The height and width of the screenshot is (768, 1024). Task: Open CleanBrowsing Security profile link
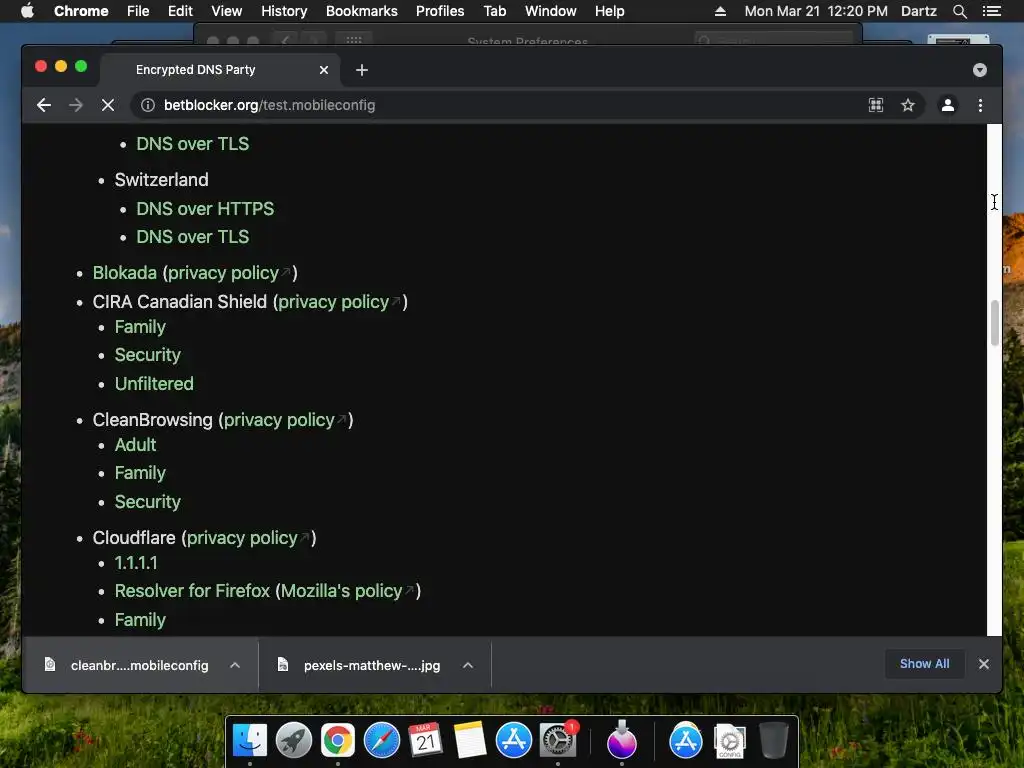[x=148, y=502]
